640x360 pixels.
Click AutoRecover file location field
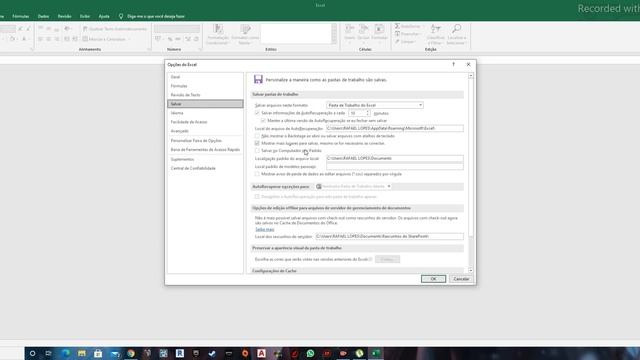[x=395, y=128]
